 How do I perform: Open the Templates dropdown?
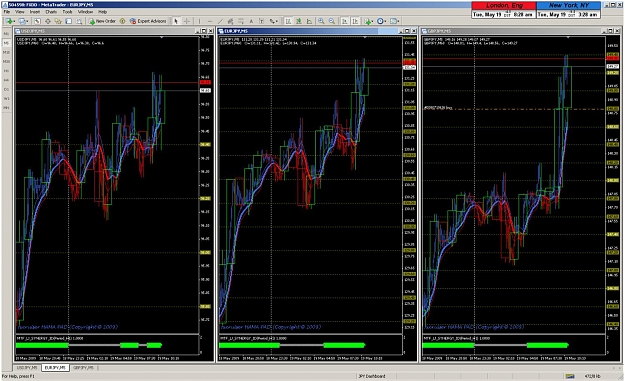pyautogui.click(x=395, y=21)
